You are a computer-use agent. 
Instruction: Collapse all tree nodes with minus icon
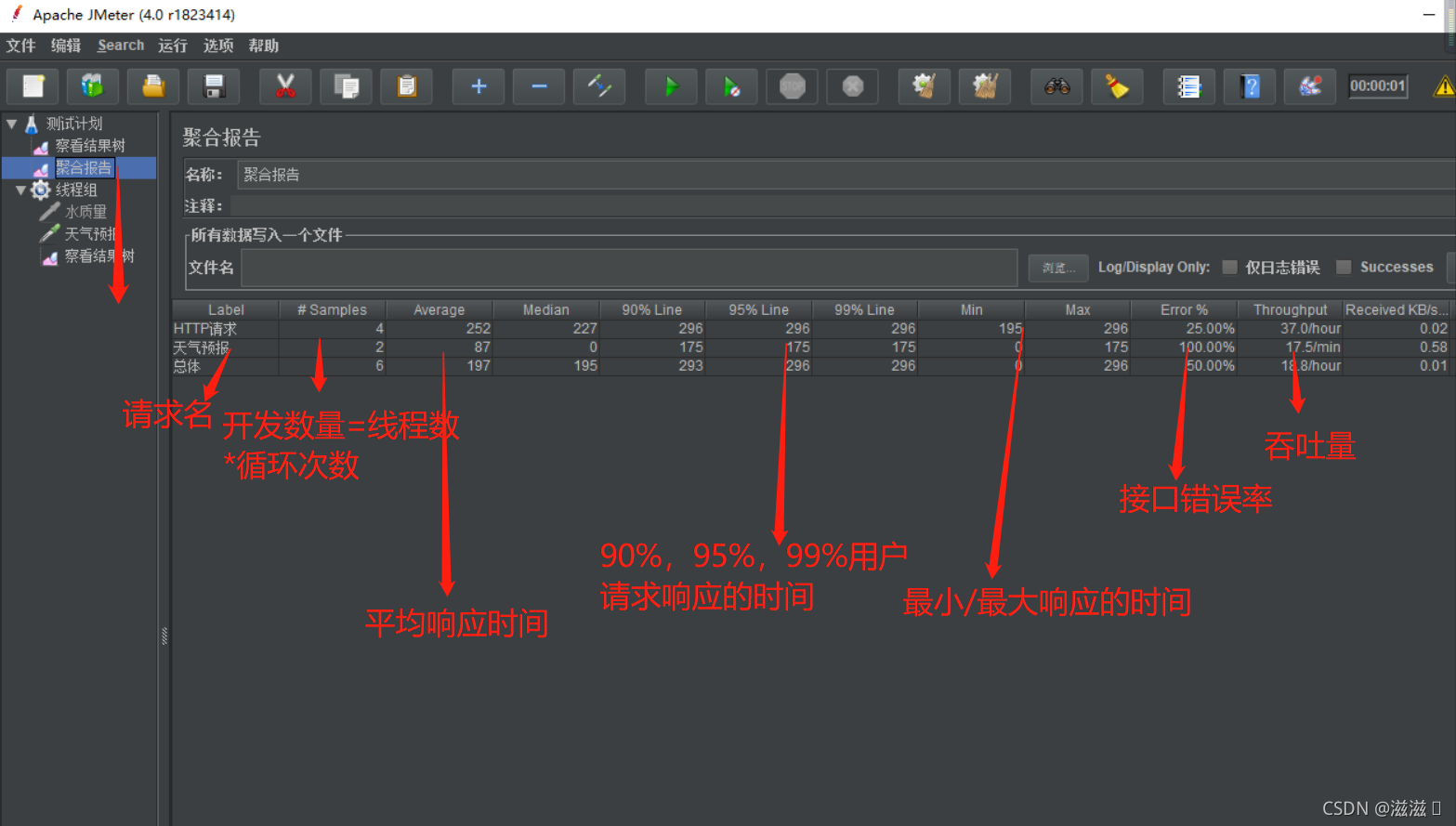click(x=539, y=86)
